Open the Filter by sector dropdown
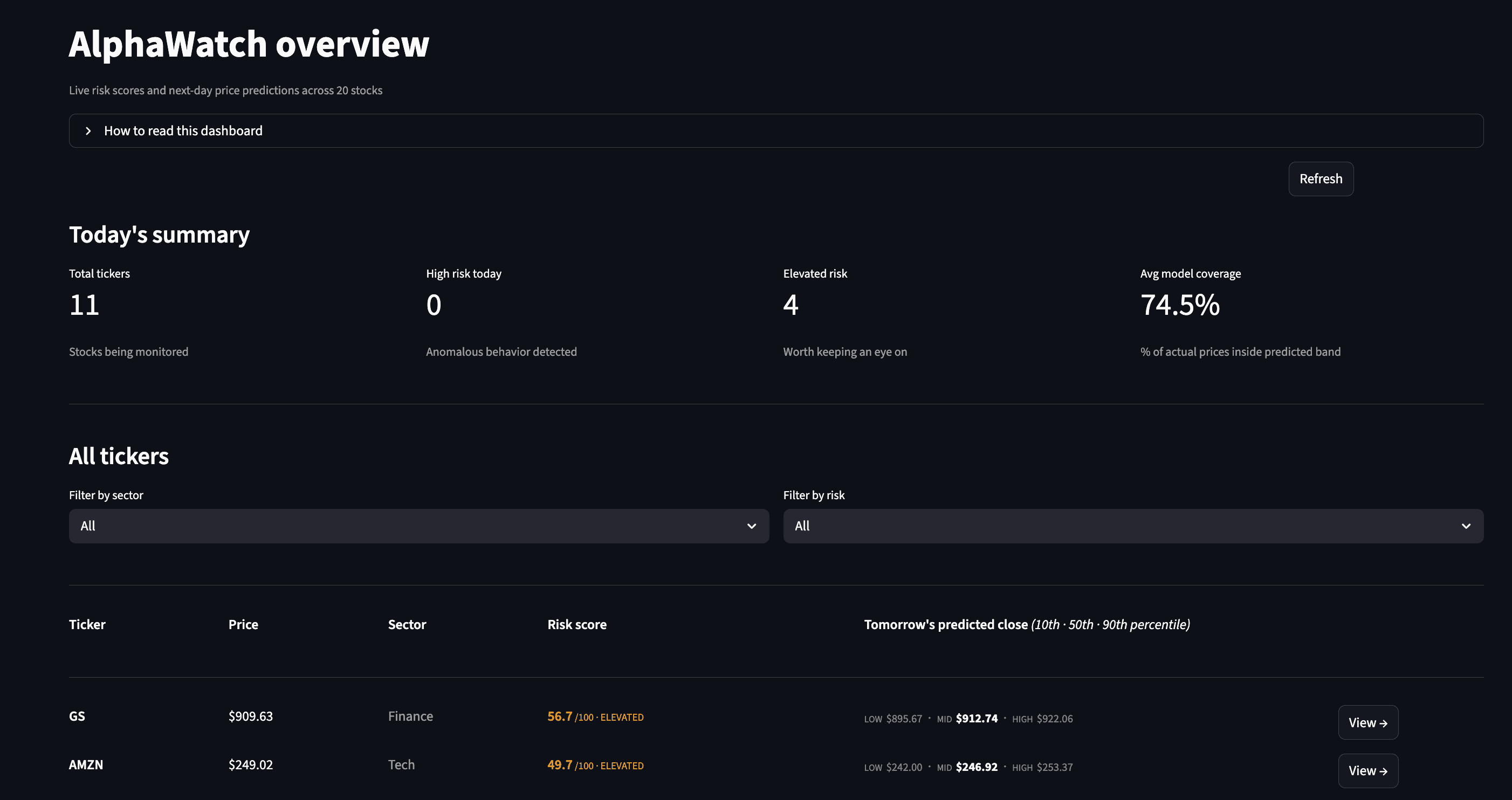Image resolution: width=1512 pixels, height=800 pixels. [418, 526]
